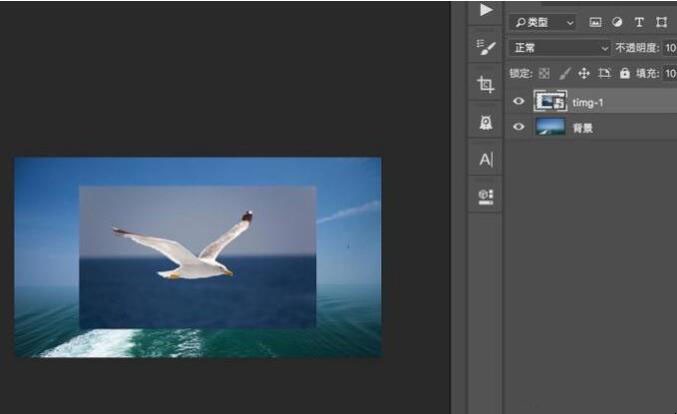This screenshot has height=414, width=677.
Task: Select the Crop panel icon
Action: 486,85
